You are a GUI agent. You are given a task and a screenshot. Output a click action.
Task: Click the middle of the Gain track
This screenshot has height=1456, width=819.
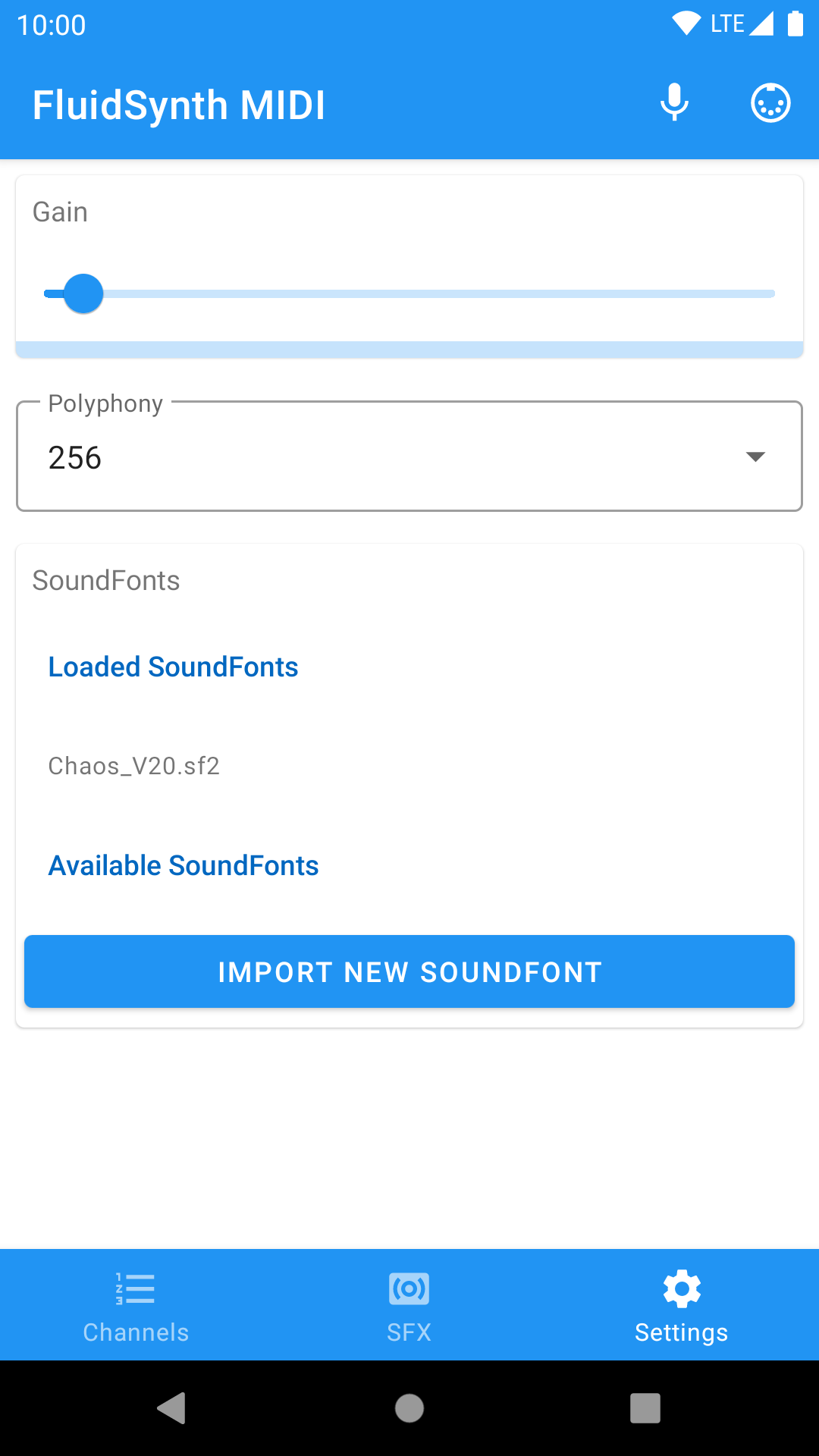tap(409, 293)
